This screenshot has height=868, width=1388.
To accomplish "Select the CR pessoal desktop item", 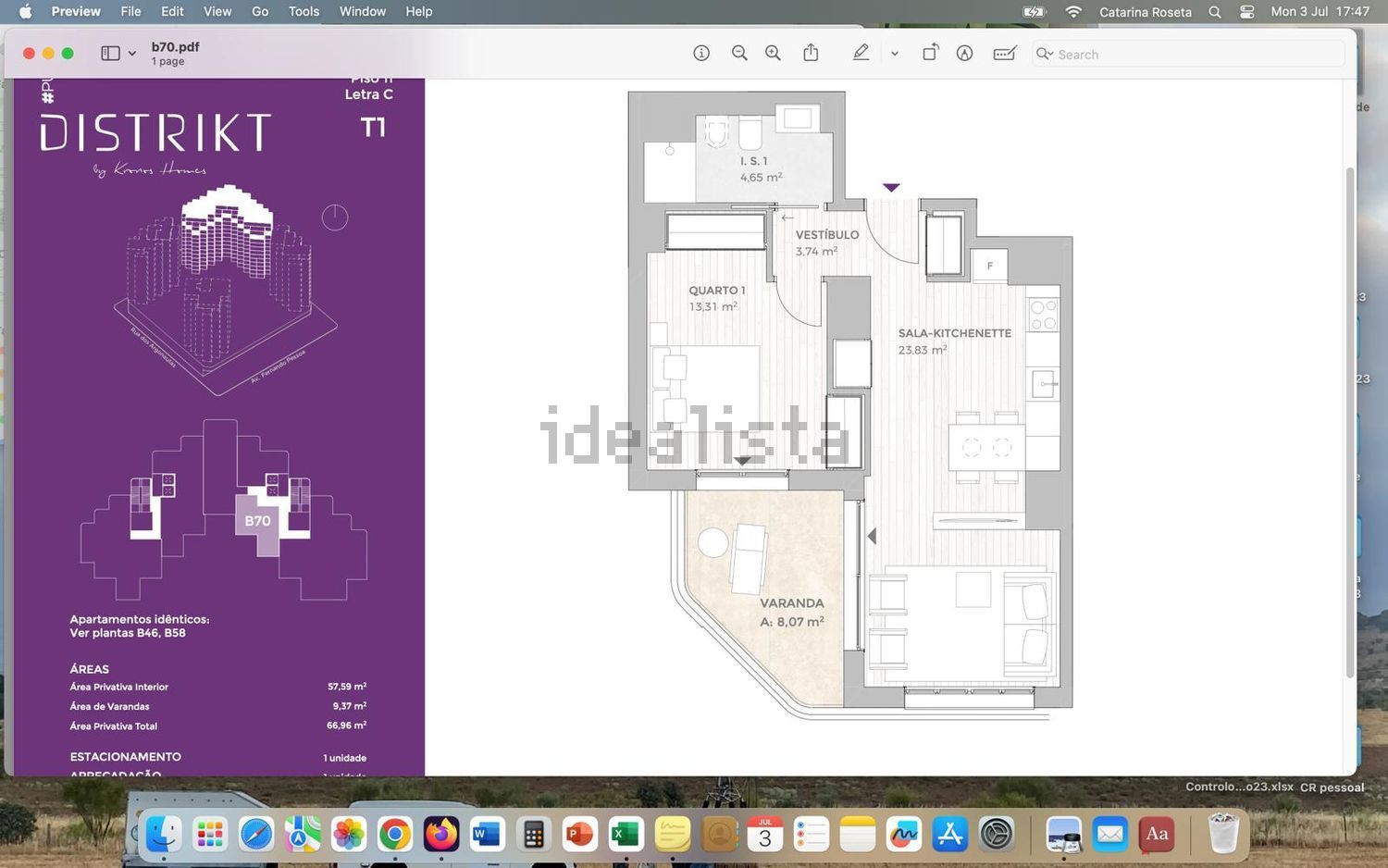I will pos(1332,787).
